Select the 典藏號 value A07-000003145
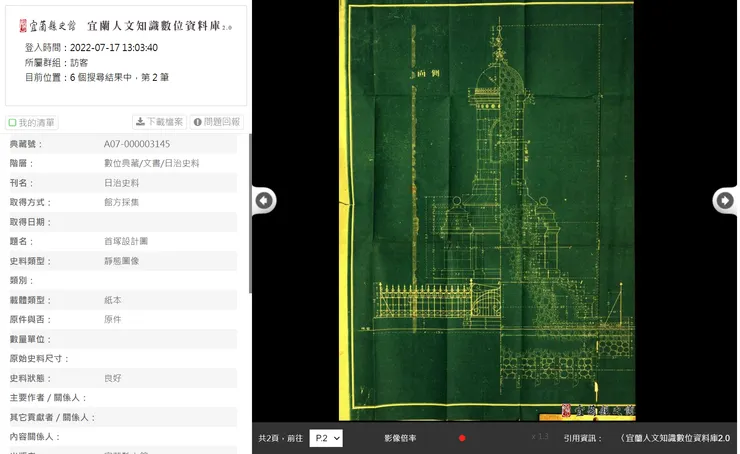 [137, 144]
